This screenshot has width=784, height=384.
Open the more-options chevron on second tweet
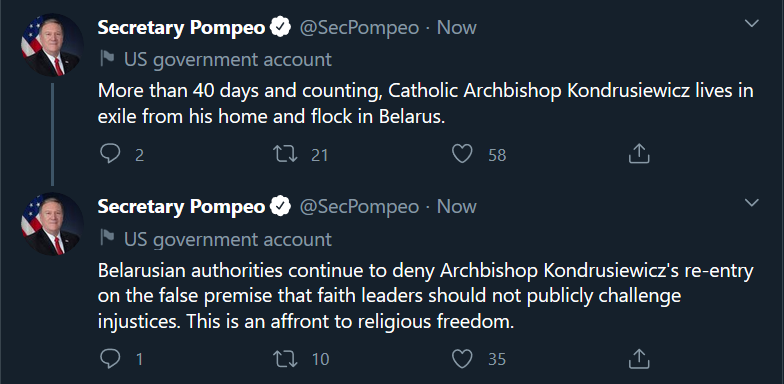pos(752,202)
